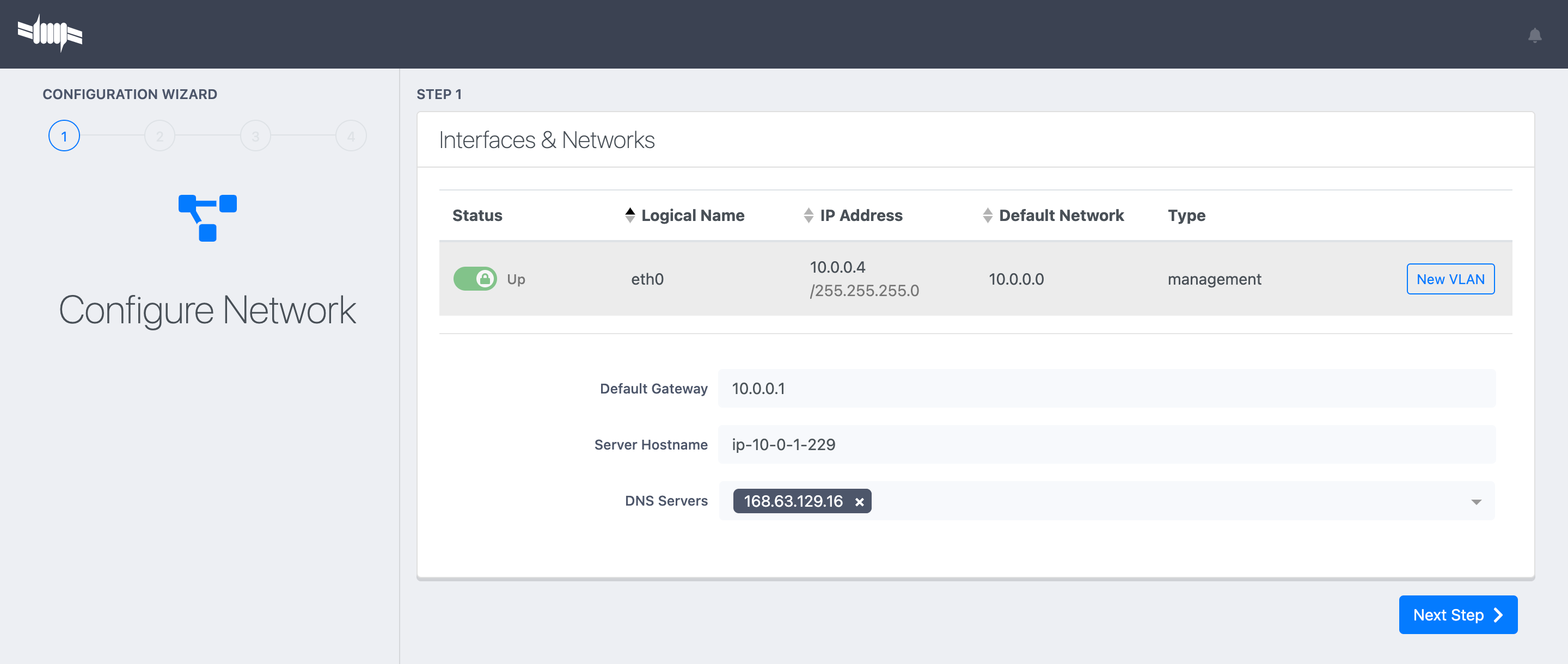This screenshot has width=1568, height=664.
Task: Click the STEP 1 label
Action: pyautogui.click(x=439, y=94)
